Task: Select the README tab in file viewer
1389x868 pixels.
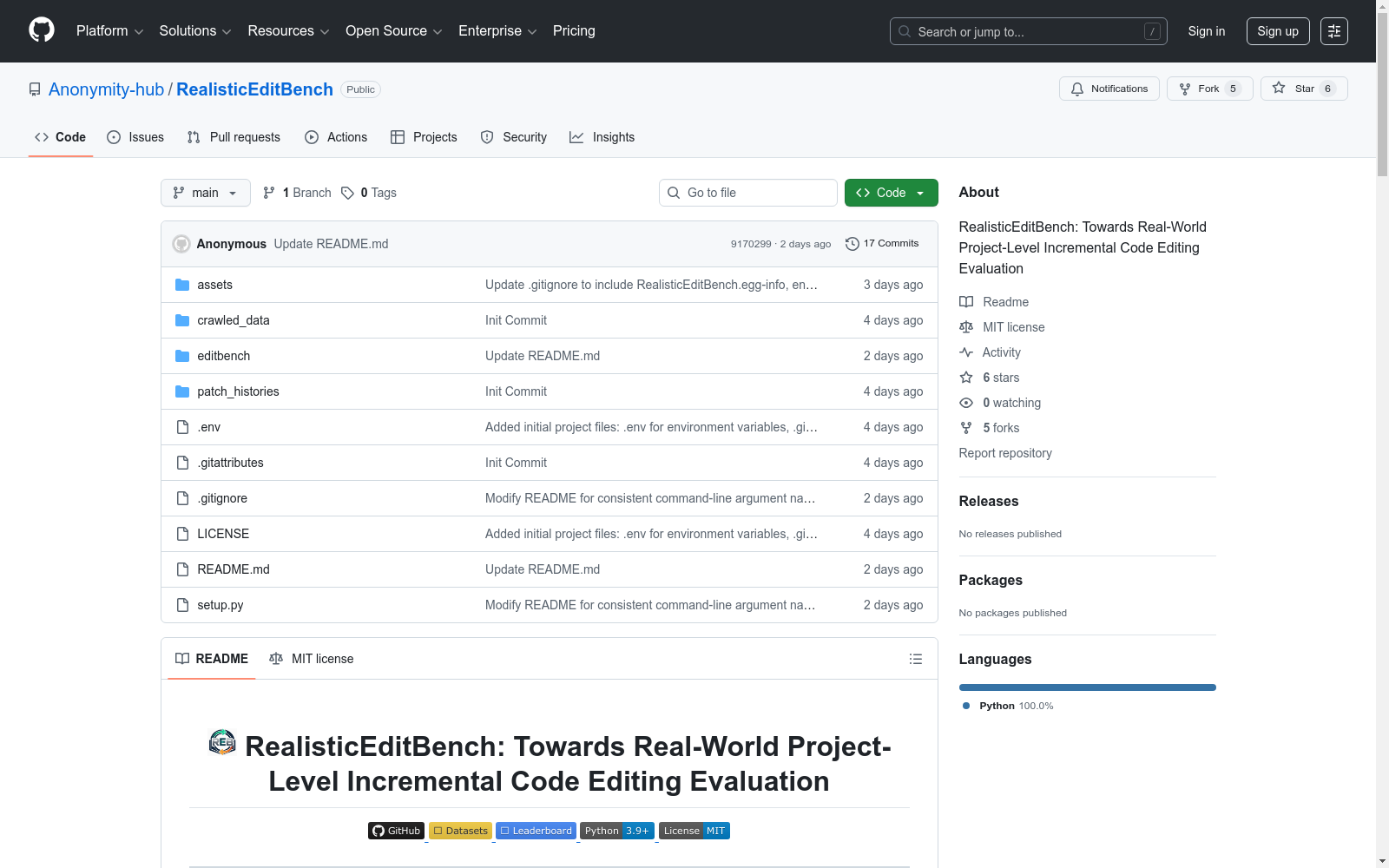Action: (212, 659)
